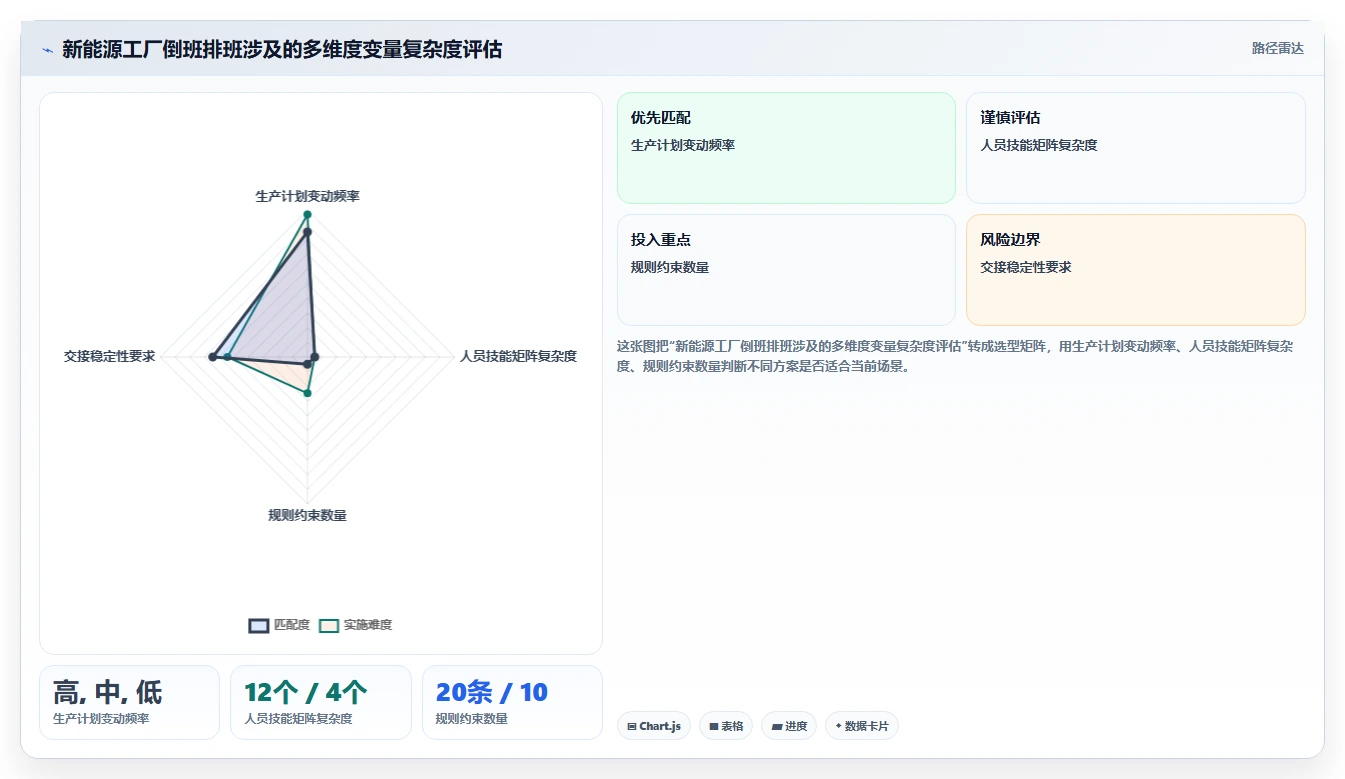Click the lightning icon beside the title
This screenshot has height=779, width=1345.
pos(47,50)
